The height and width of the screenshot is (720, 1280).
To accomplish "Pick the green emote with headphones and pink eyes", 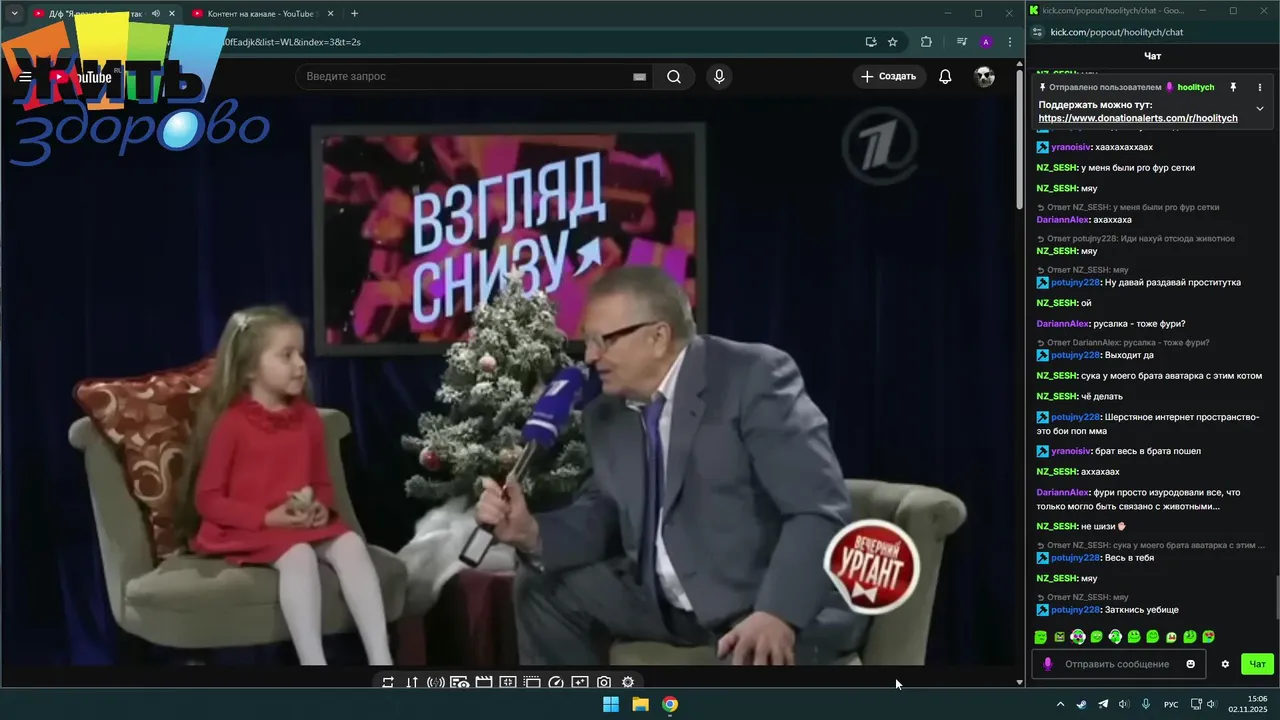I will [1078, 637].
